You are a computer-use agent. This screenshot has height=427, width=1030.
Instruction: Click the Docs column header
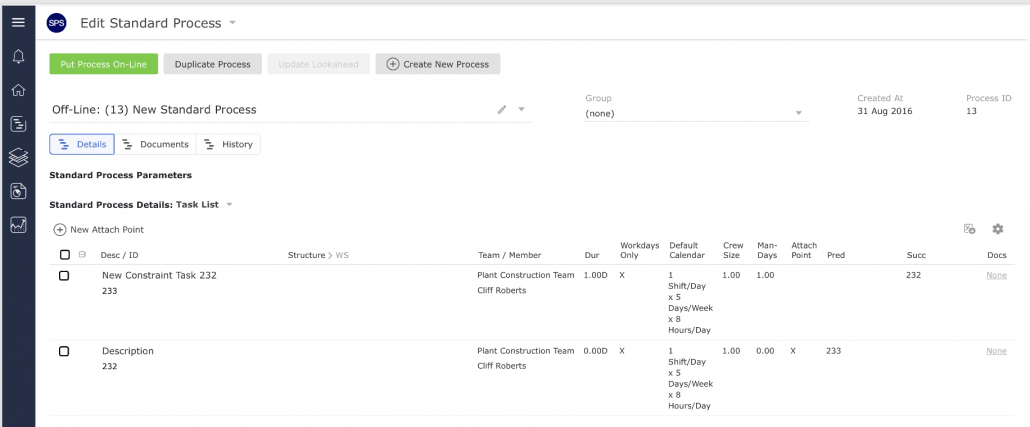point(996,255)
